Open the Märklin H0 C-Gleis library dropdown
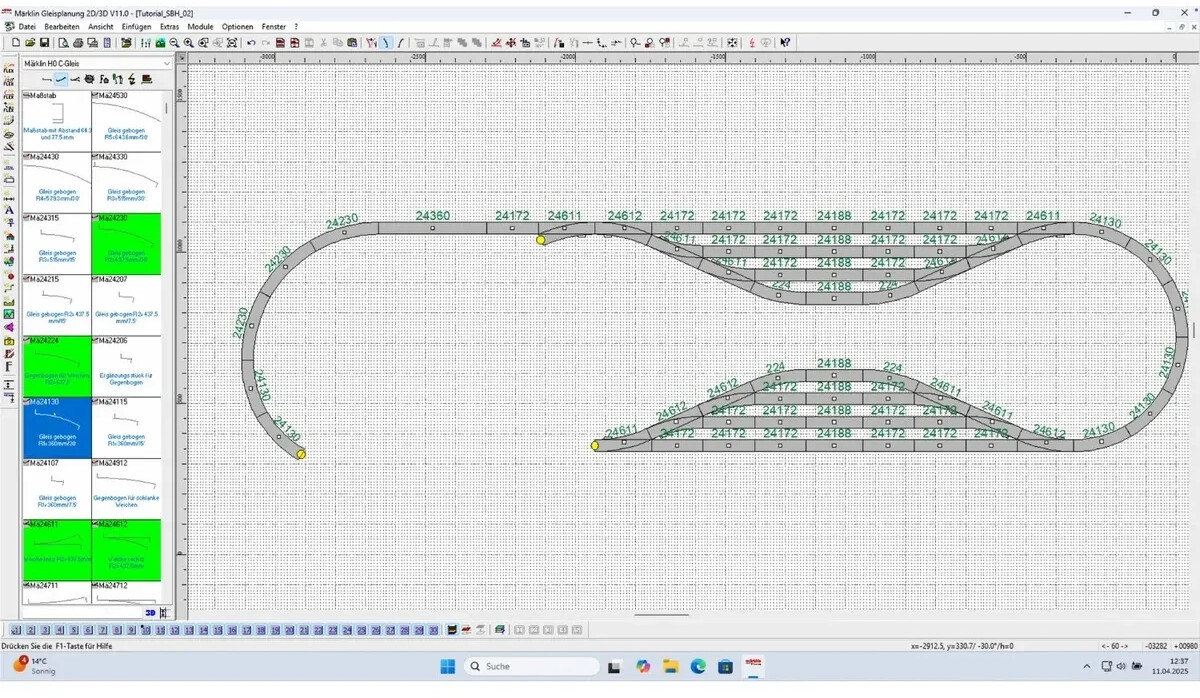1200x698 pixels. 97,64
